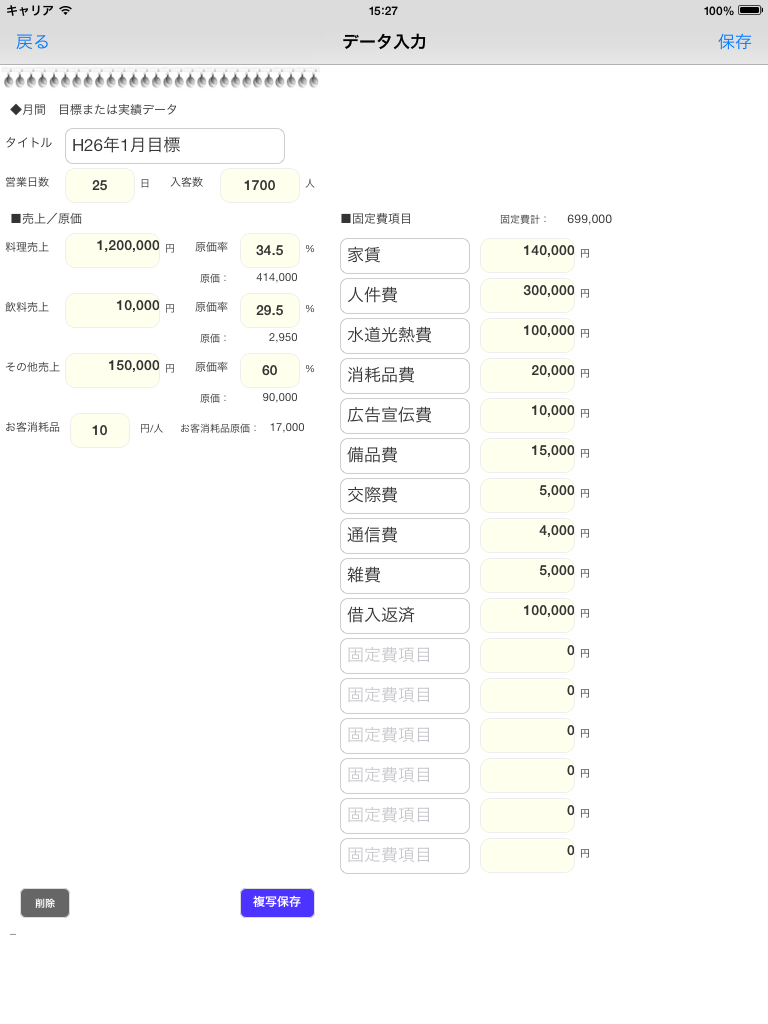Click the その他売上 原価 value 90,000
This screenshot has width=768, height=1024.
tap(280, 398)
